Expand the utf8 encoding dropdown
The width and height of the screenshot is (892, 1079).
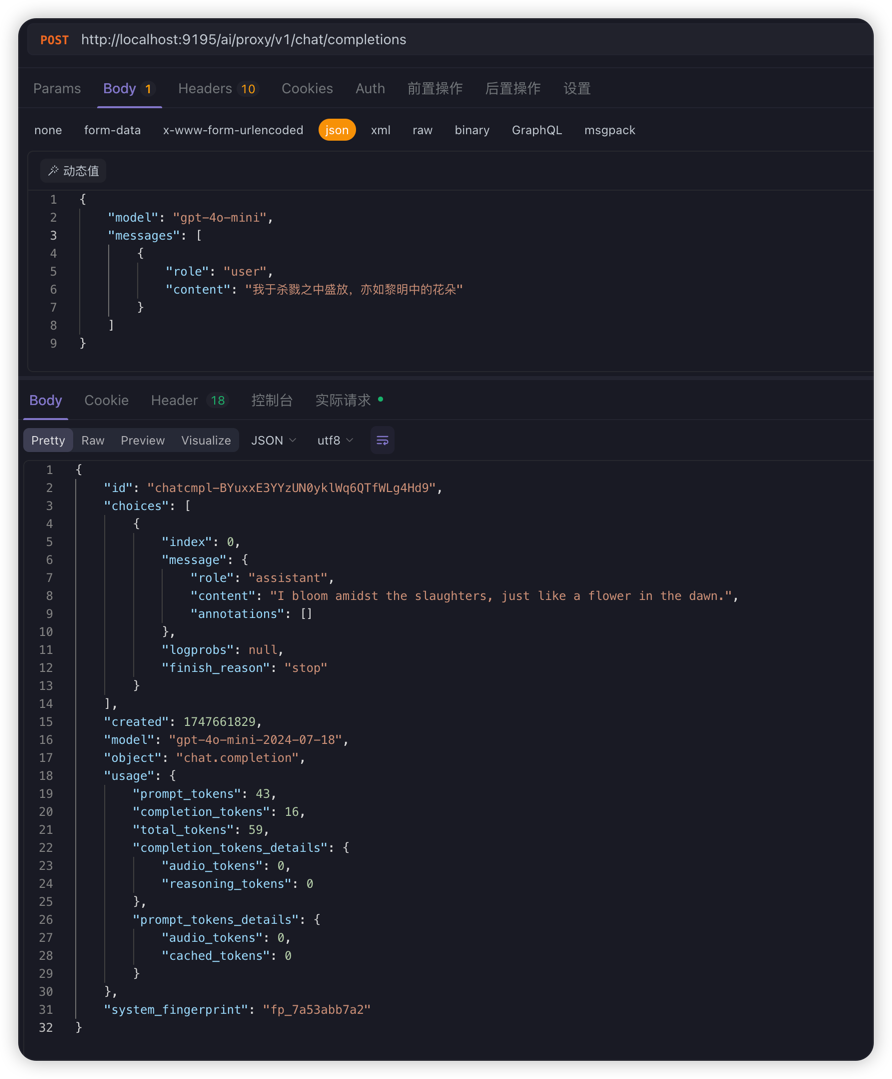point(335,440)
